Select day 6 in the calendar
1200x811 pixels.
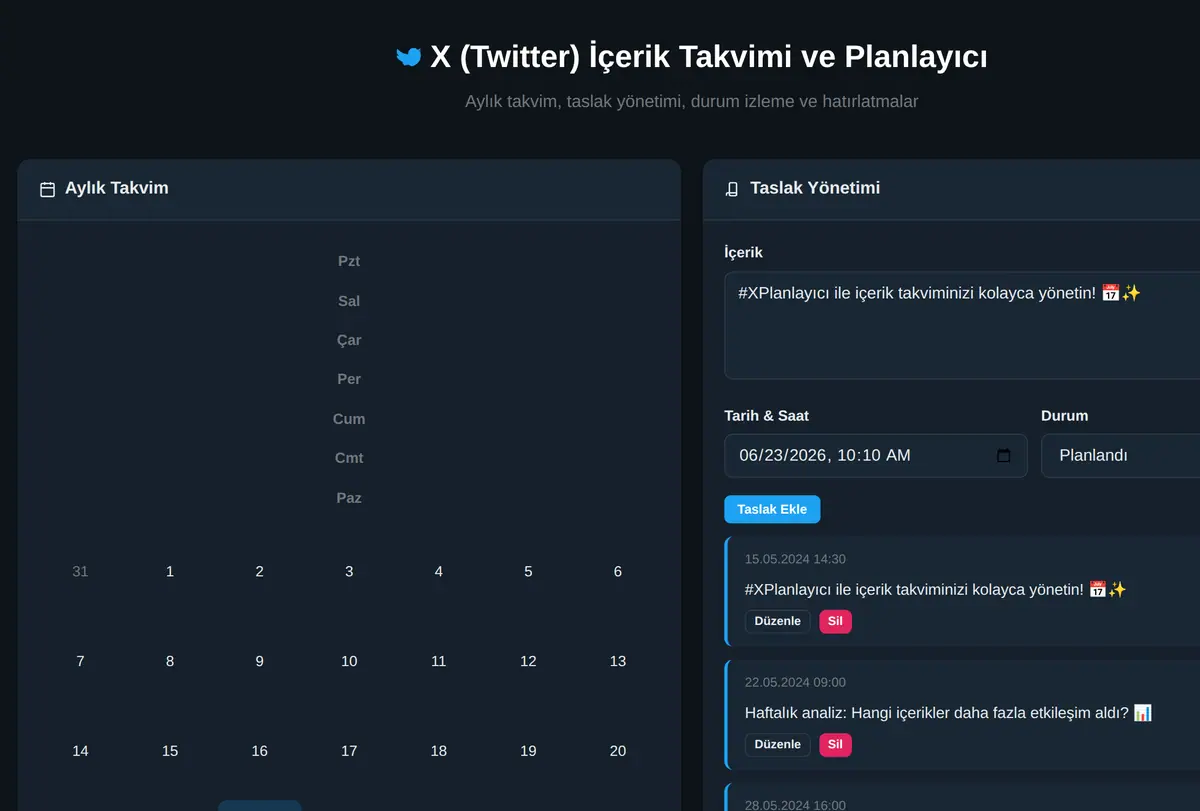pyautogui.click(x=618, y=572)
